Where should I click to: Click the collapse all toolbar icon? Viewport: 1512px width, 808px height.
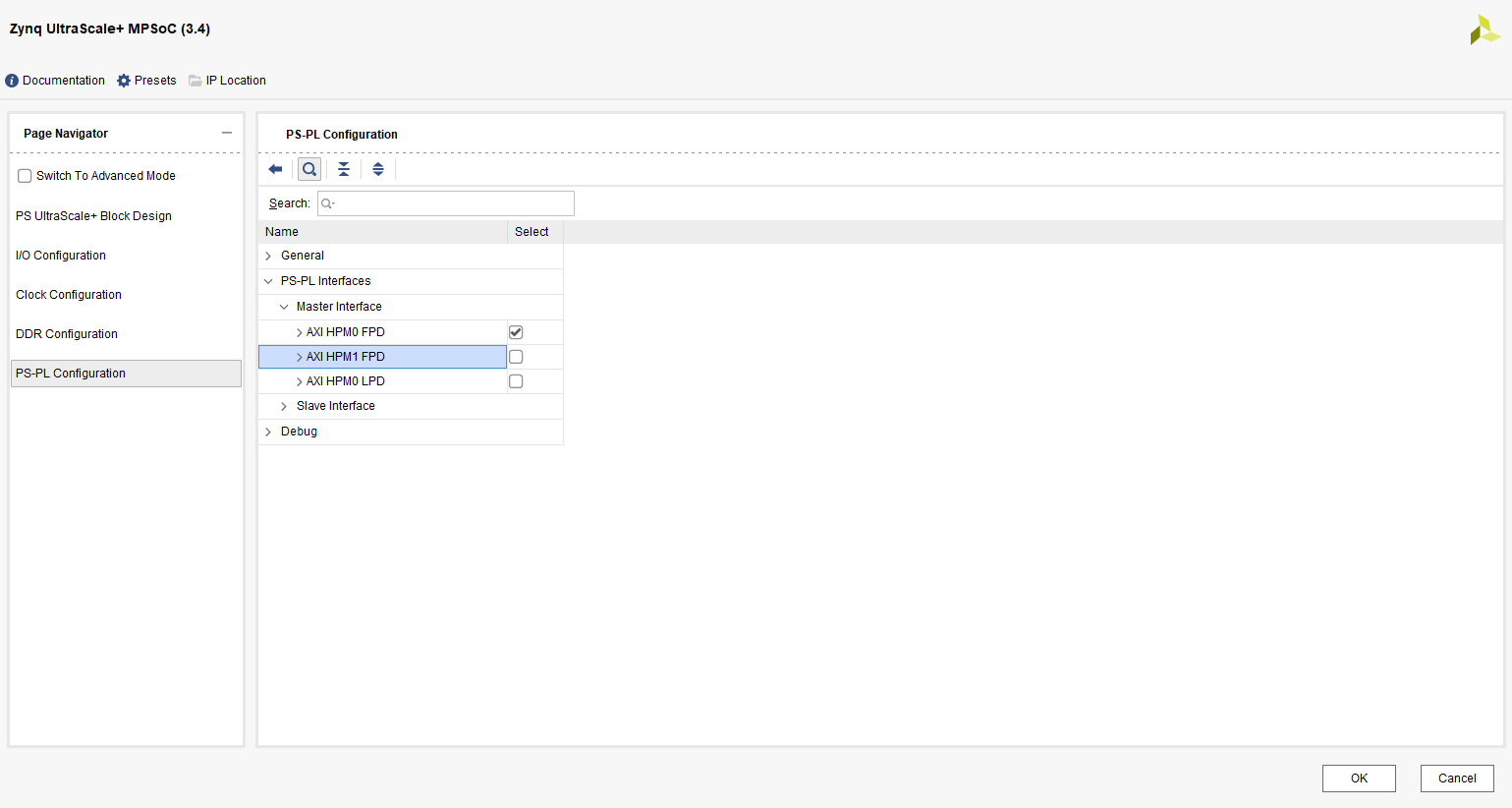click(344, 169)
